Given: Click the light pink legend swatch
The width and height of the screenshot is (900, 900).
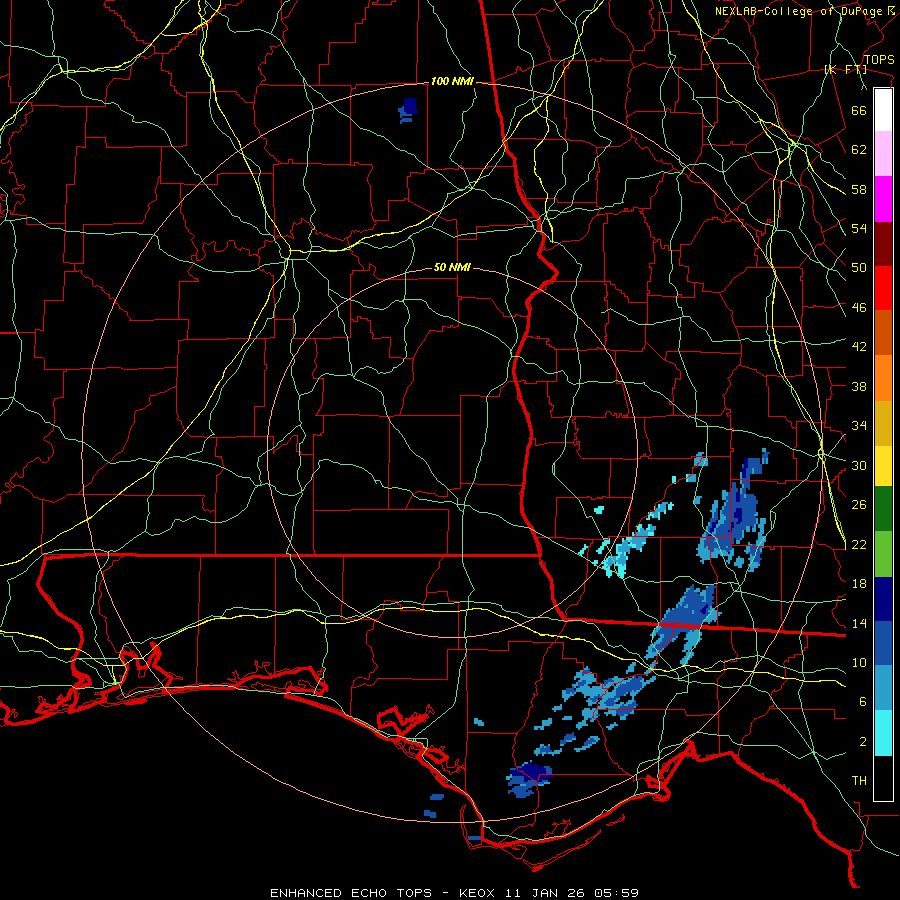Looking at the screenshot, I should tap(883, 154).
